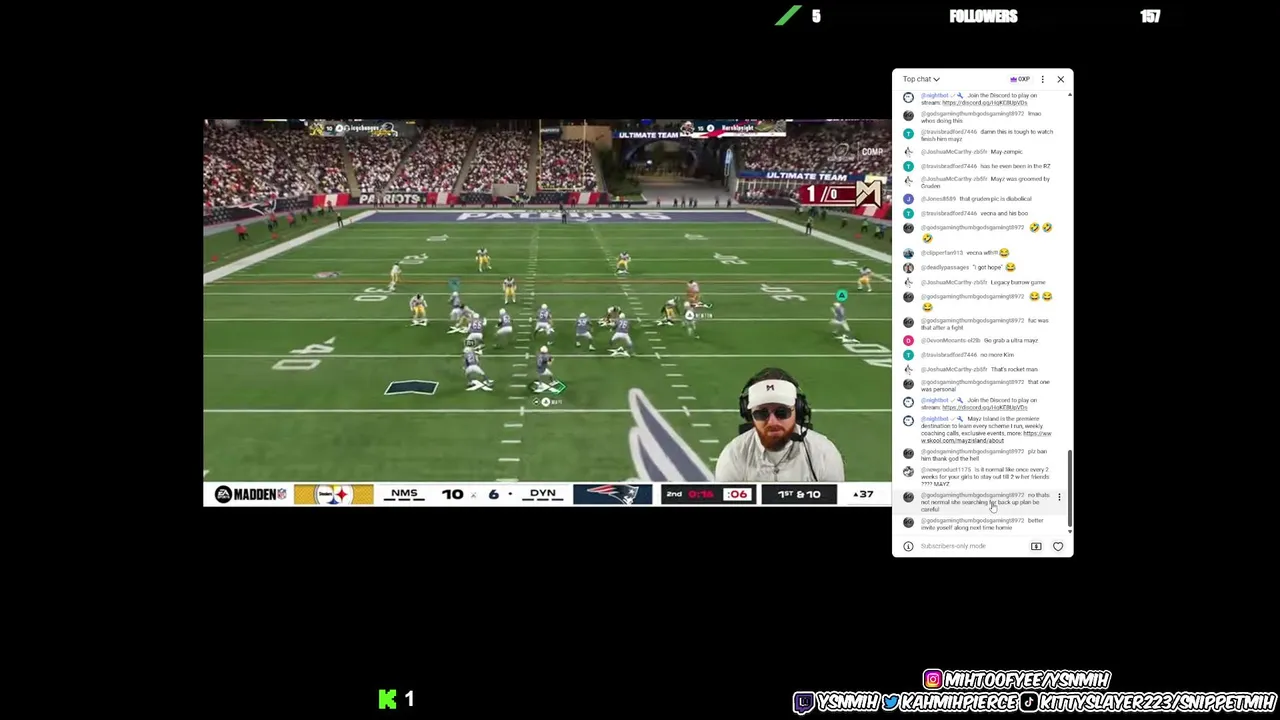Click the TikTok icon in the social overlay
This screenshot has width=1280, height=720.
click(1030, 703)
